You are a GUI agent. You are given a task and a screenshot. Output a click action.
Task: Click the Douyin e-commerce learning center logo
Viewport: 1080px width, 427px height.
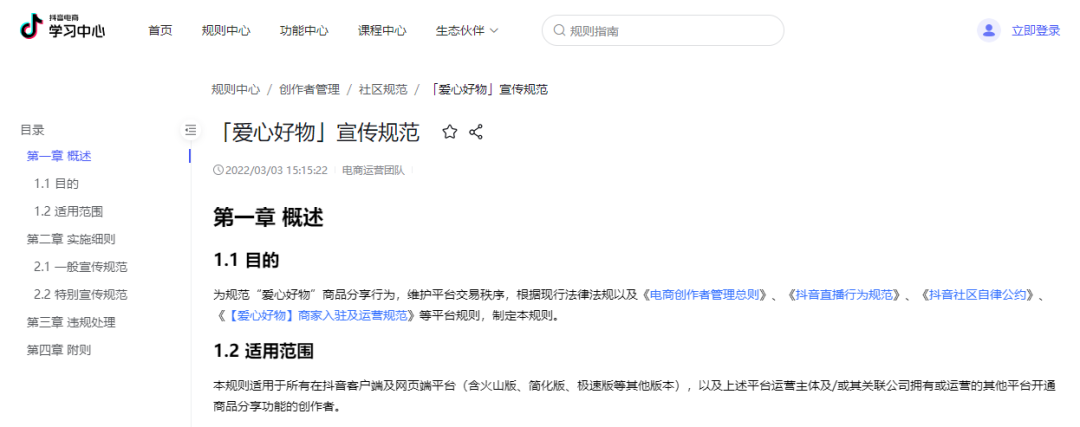pos(63,28)
